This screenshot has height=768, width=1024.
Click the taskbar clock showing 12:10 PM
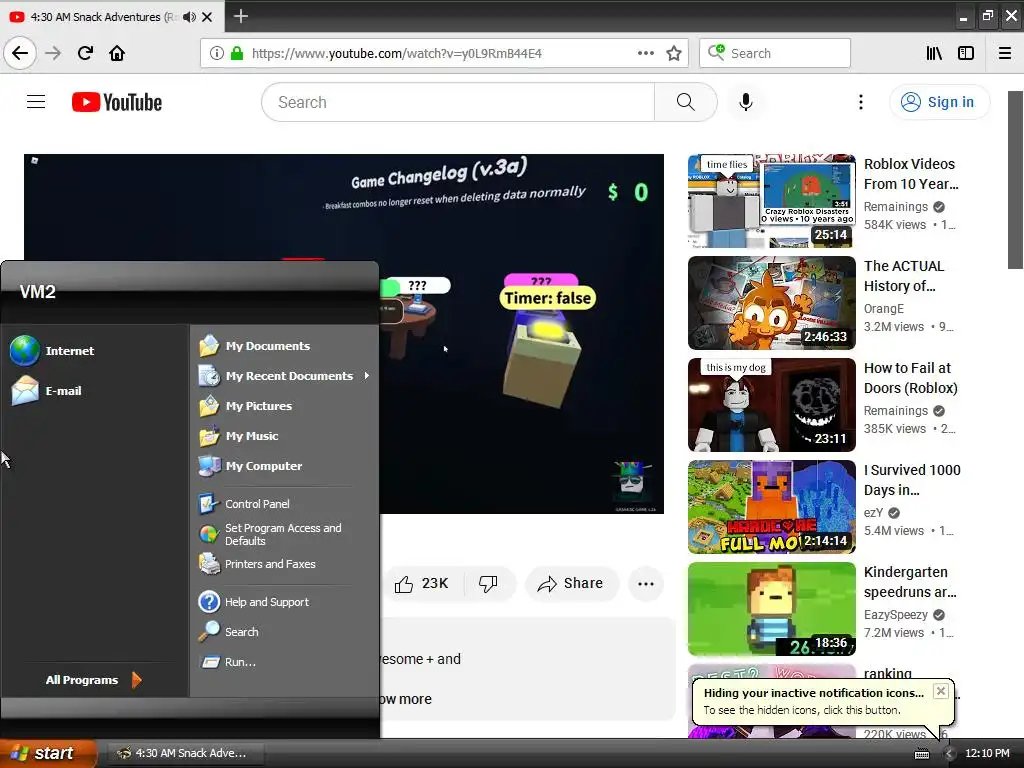tap(987, 754)
